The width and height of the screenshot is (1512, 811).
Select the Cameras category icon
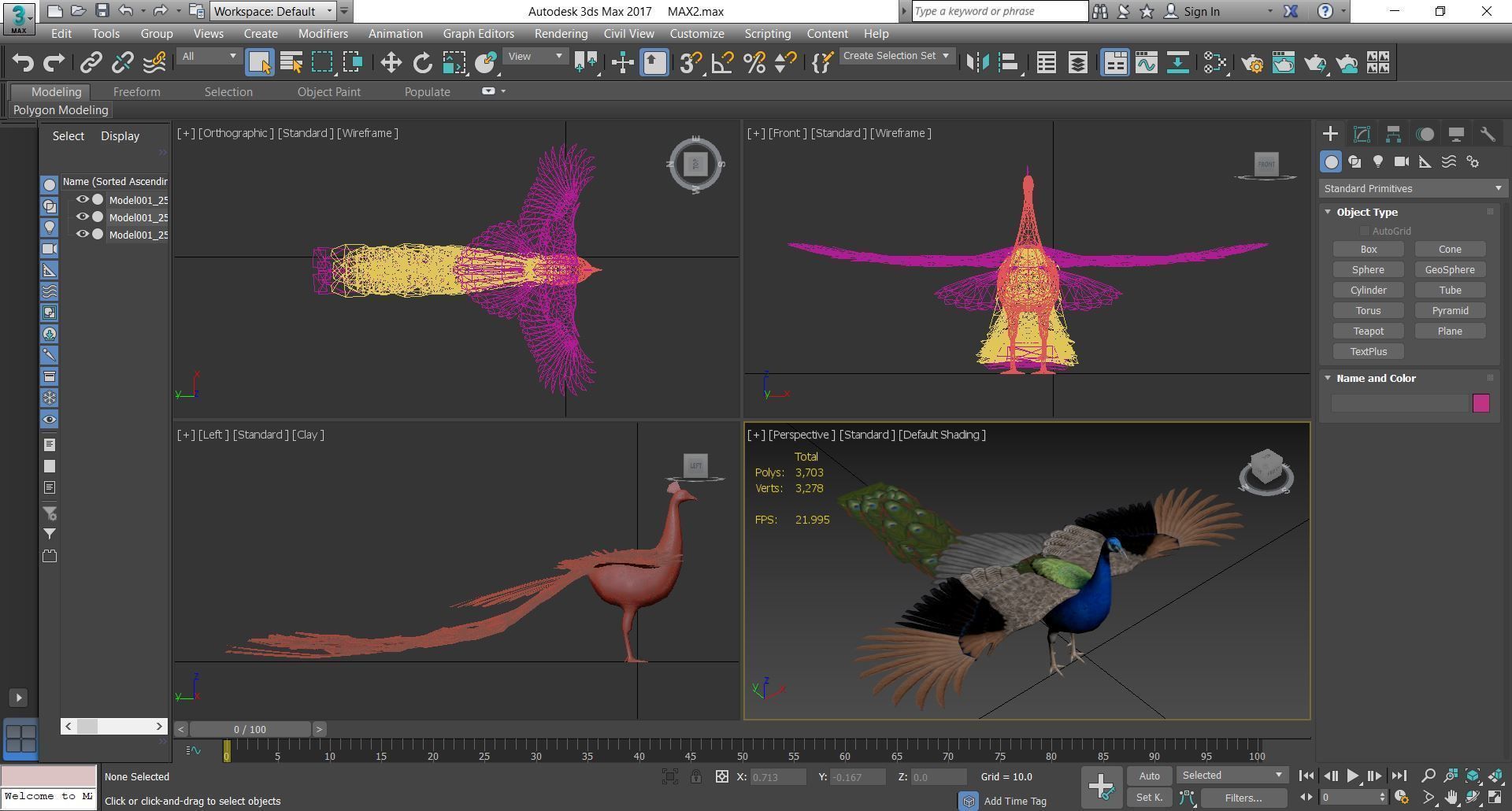pyautogui.click(x=1402, y=161)
